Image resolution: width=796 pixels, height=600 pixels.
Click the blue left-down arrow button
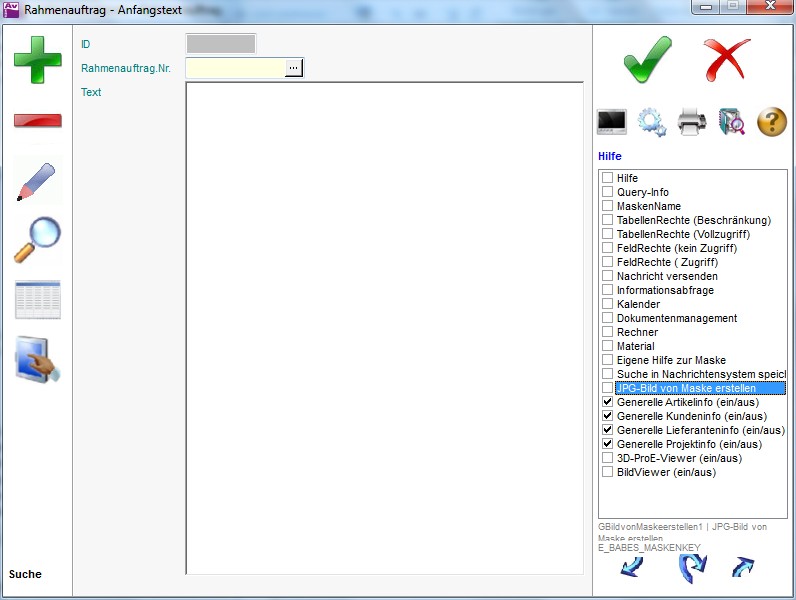point(632,568)
